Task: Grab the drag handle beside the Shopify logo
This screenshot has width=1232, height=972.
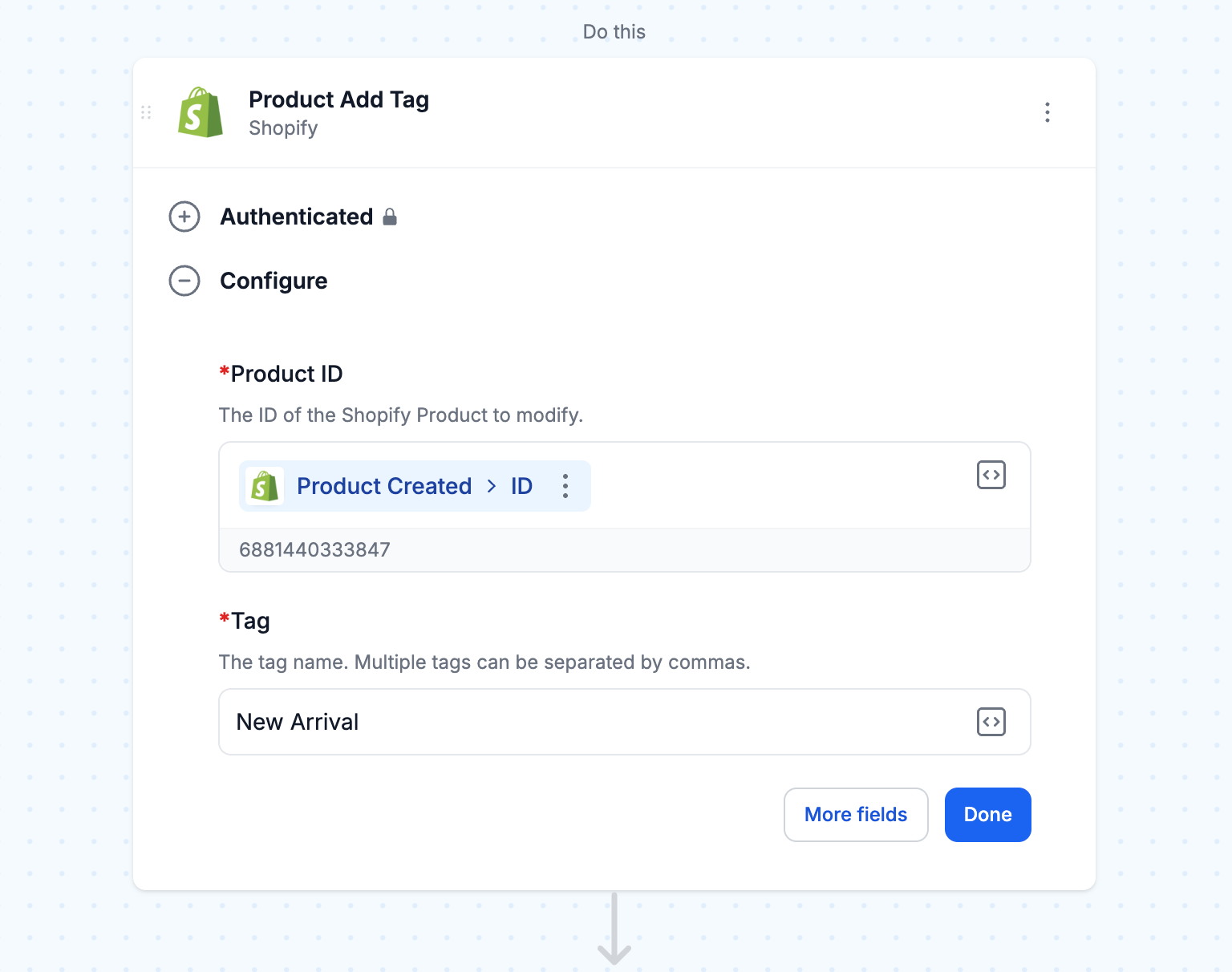Action: (x=146, y=112)
